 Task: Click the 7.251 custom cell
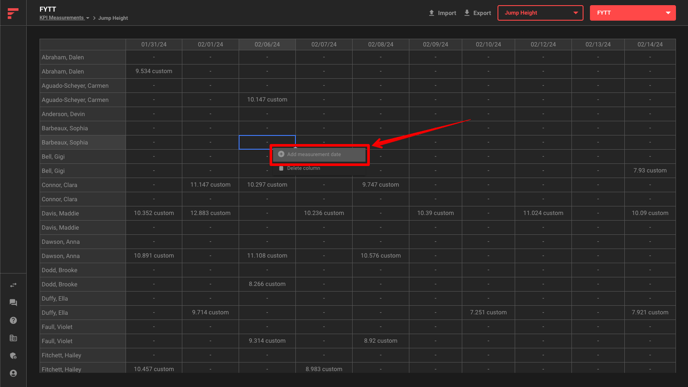pos(488,312)
